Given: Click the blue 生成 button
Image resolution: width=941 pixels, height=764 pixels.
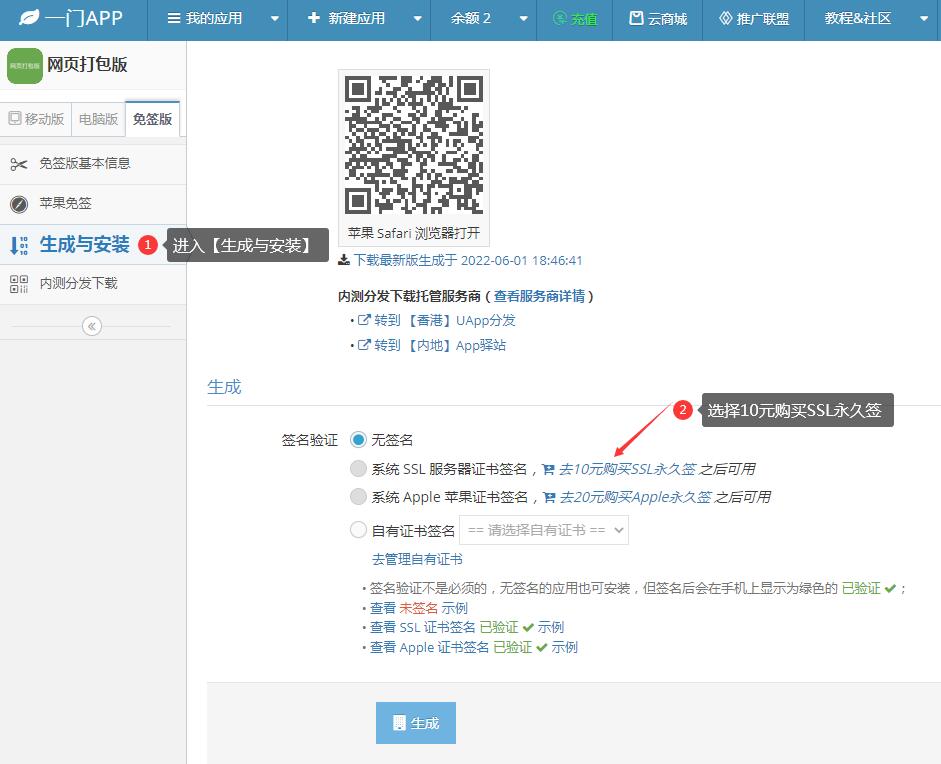Looking at the screenshot, I should [x=416, y=723].
